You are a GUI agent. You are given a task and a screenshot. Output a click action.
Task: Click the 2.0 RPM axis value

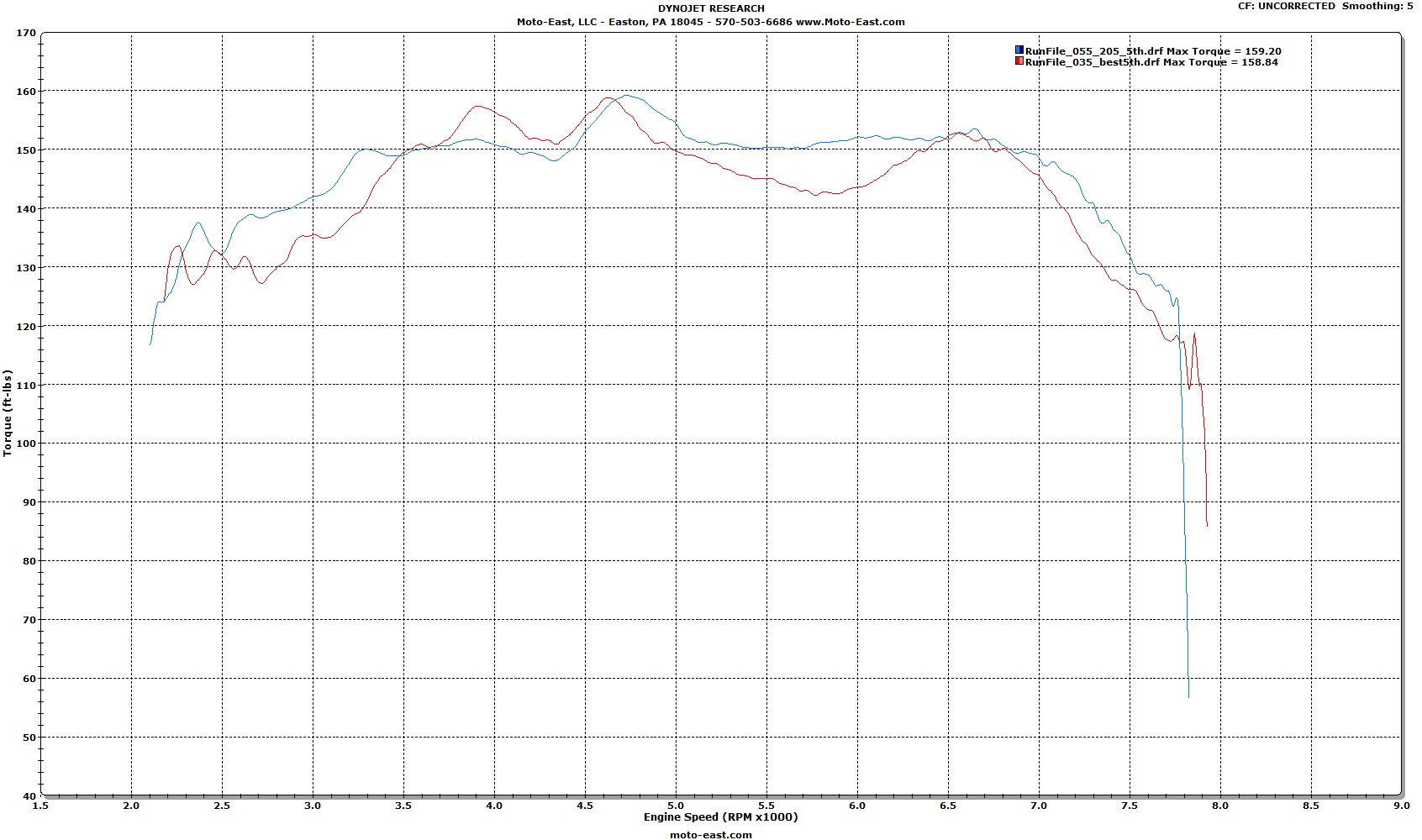(x=131, y=806)
